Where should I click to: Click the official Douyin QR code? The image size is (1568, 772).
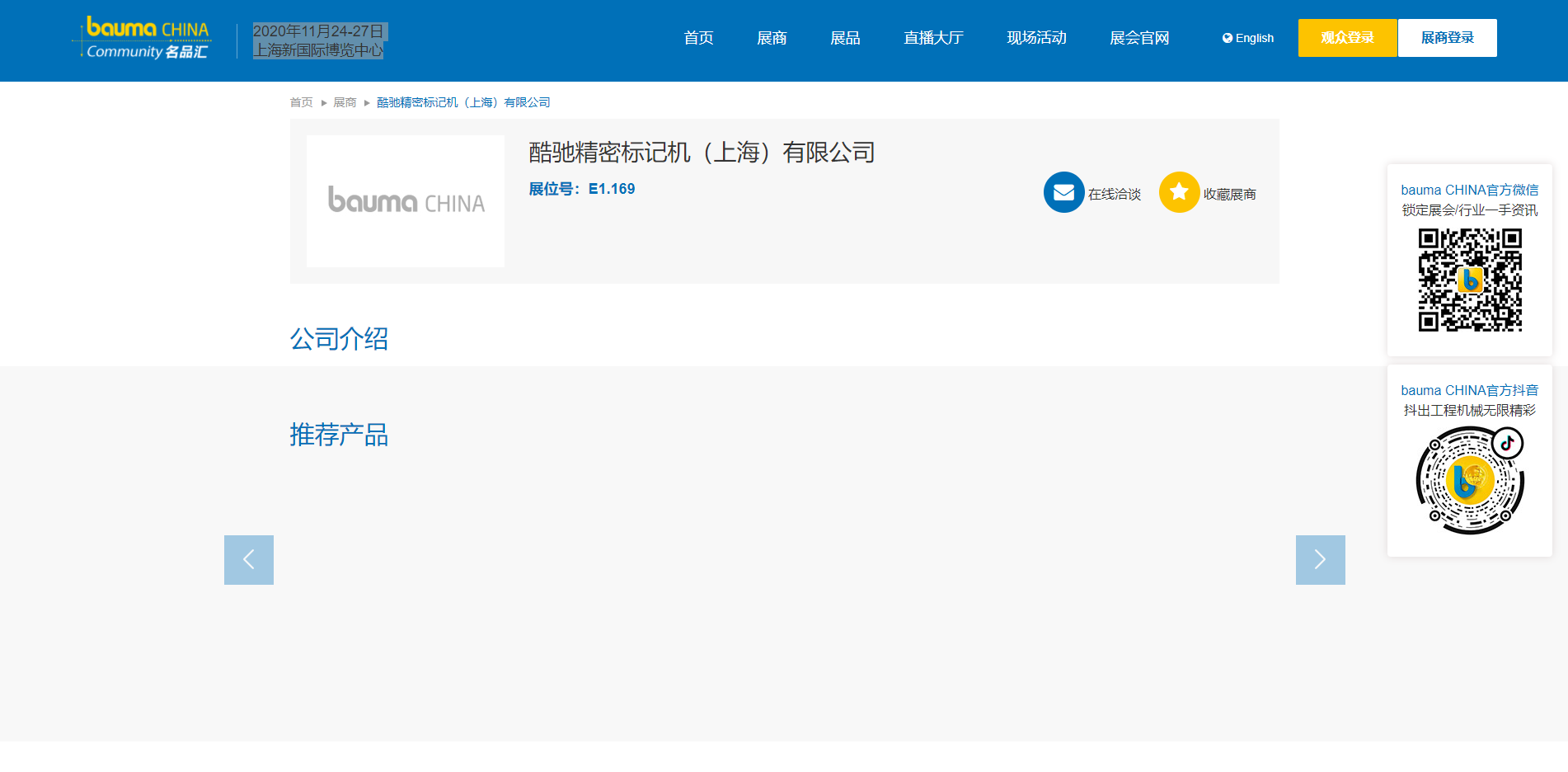(1470, 480)
